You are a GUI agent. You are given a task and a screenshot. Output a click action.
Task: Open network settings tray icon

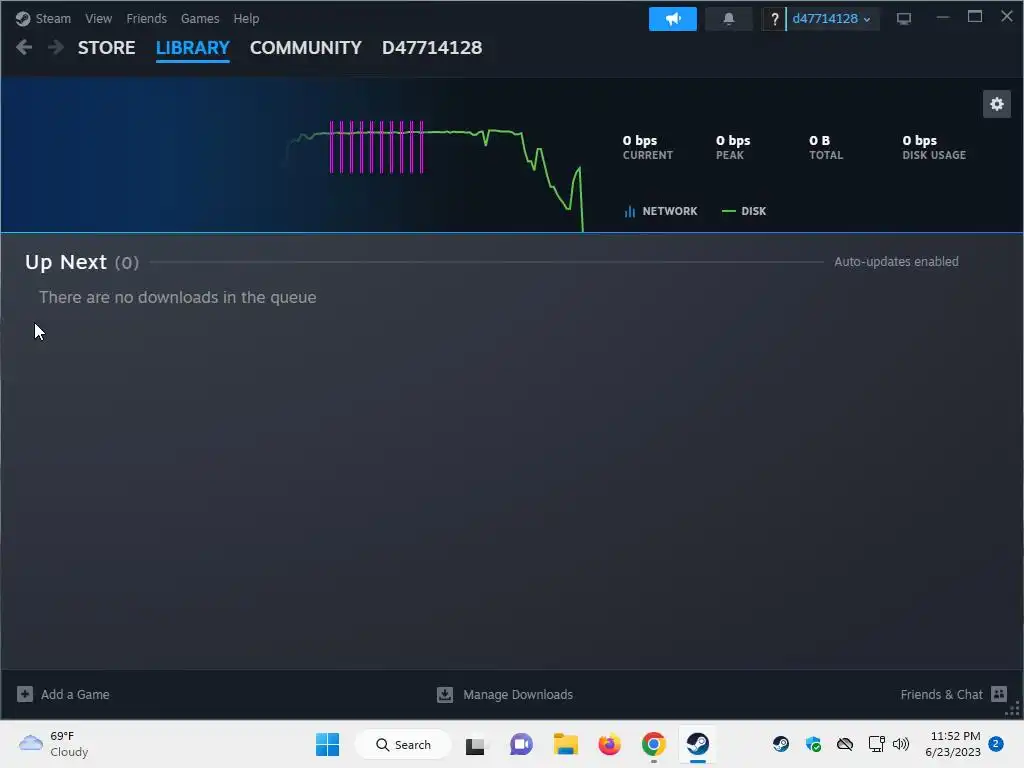[x=876, y=744]
